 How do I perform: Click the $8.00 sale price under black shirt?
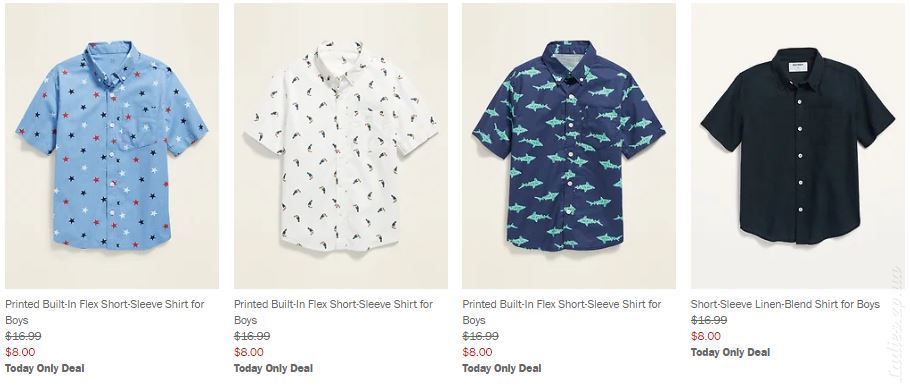click(706, 336)
